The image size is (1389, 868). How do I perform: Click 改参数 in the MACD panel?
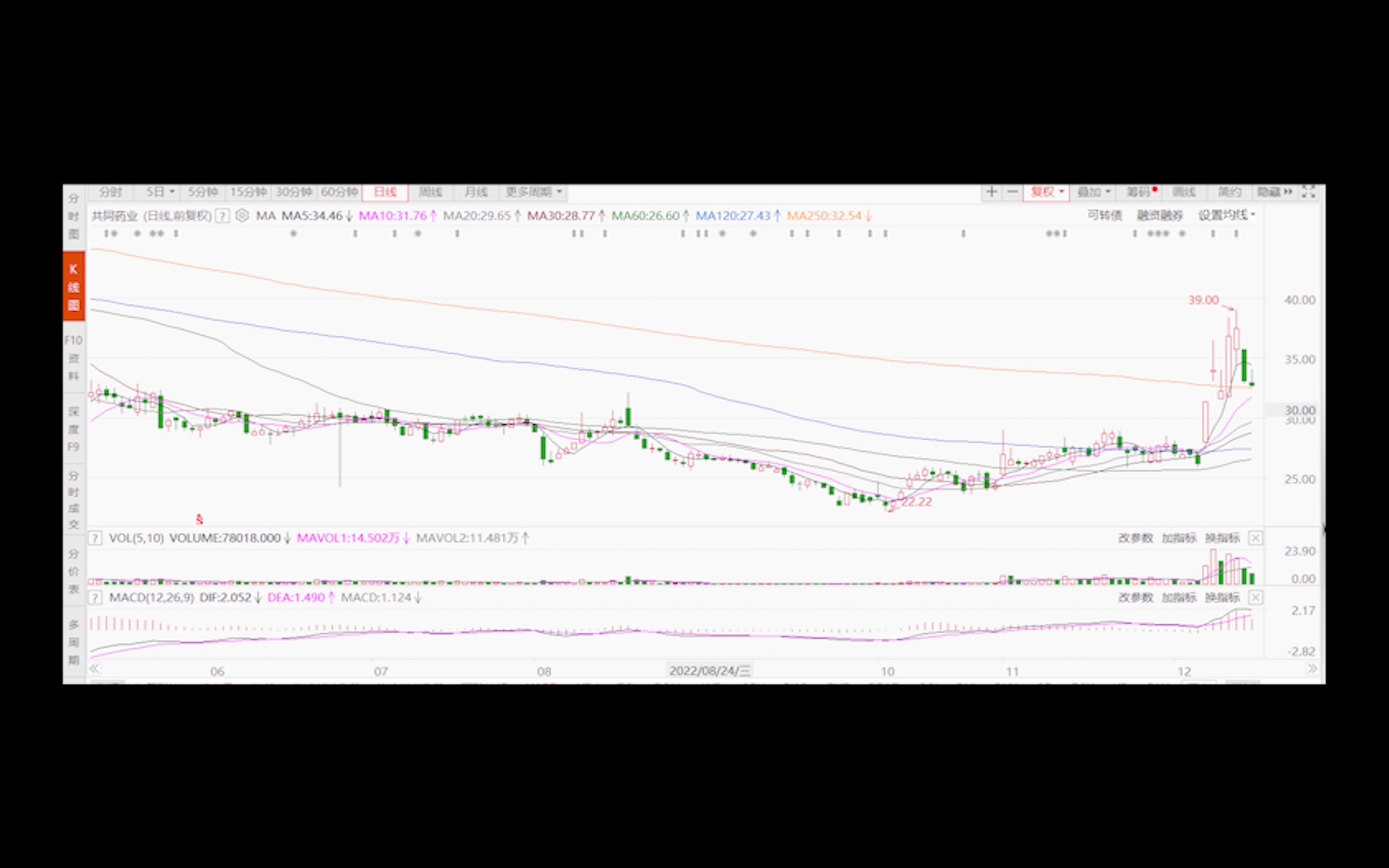coord(1135,598)
